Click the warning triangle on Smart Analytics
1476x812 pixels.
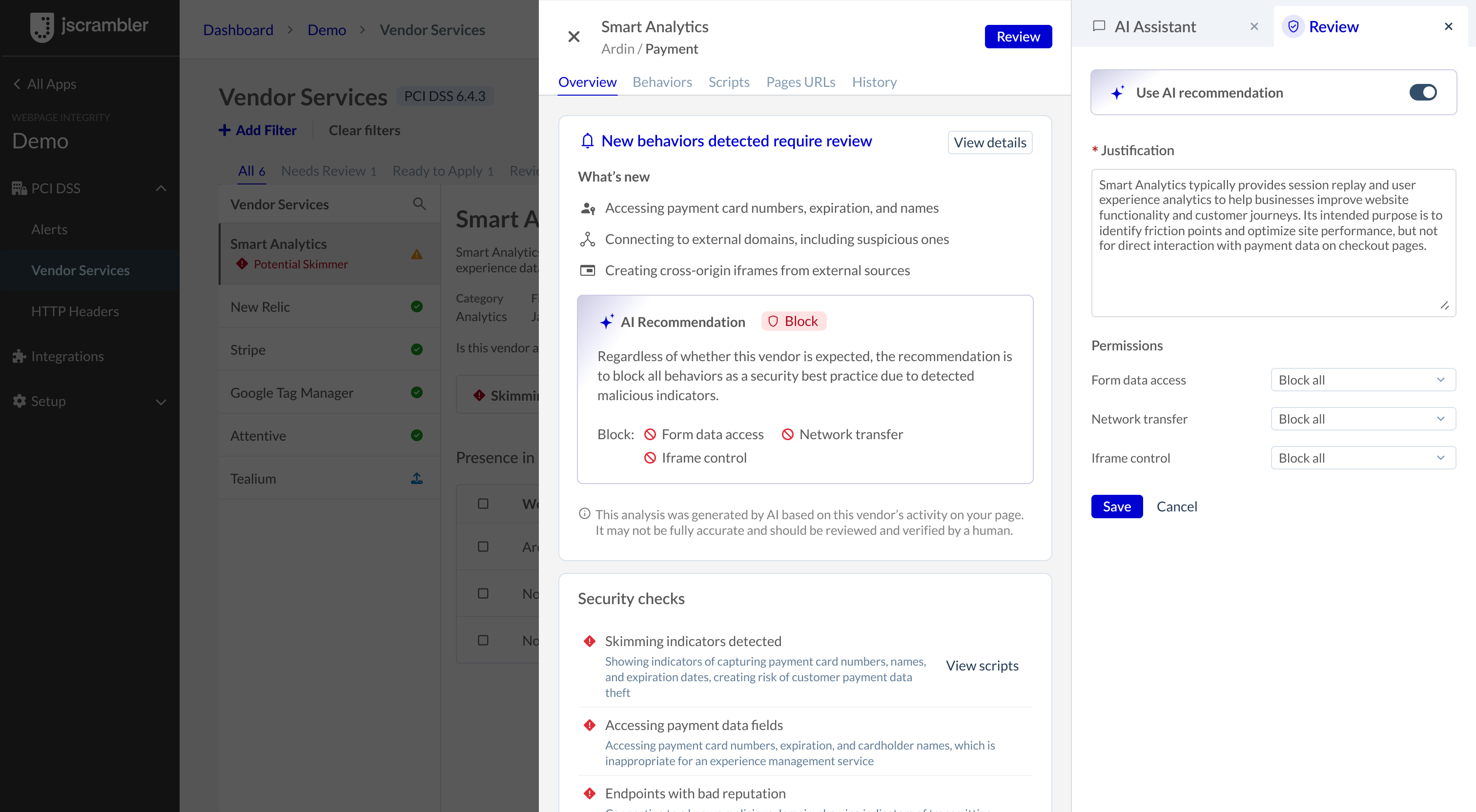416,254
